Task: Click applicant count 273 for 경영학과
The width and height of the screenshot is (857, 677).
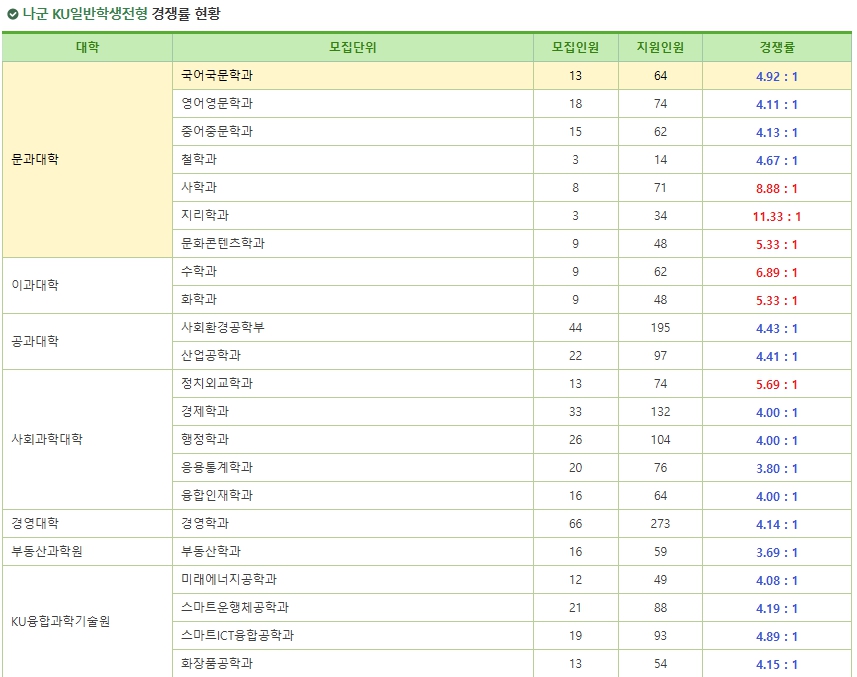Action: [x=660, y=523]
